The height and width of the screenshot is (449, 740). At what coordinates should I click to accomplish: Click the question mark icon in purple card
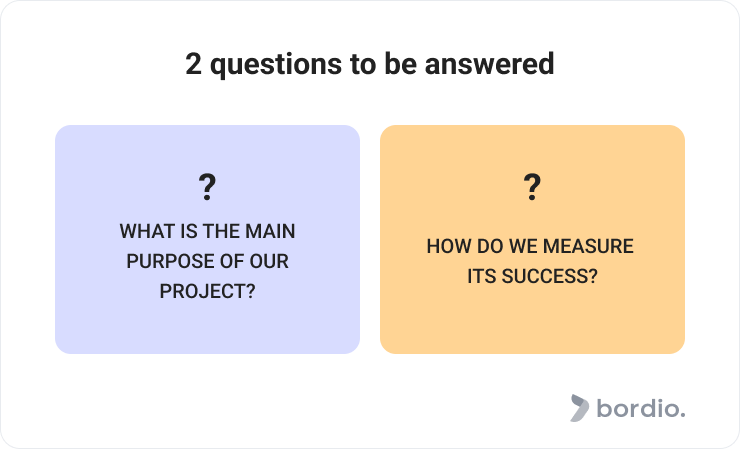[207, 187]
